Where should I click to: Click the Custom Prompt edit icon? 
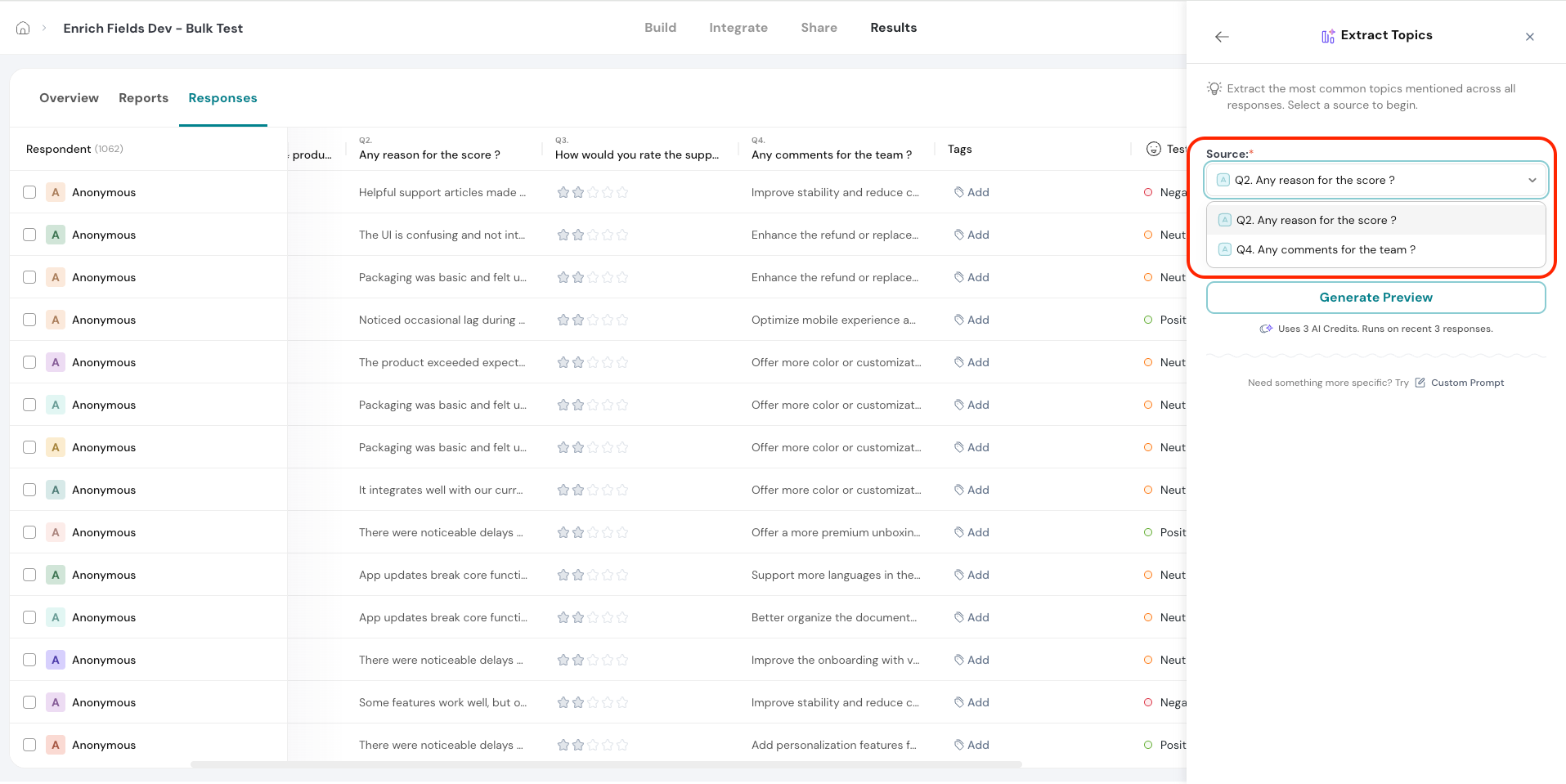[x=1420, y=383]
